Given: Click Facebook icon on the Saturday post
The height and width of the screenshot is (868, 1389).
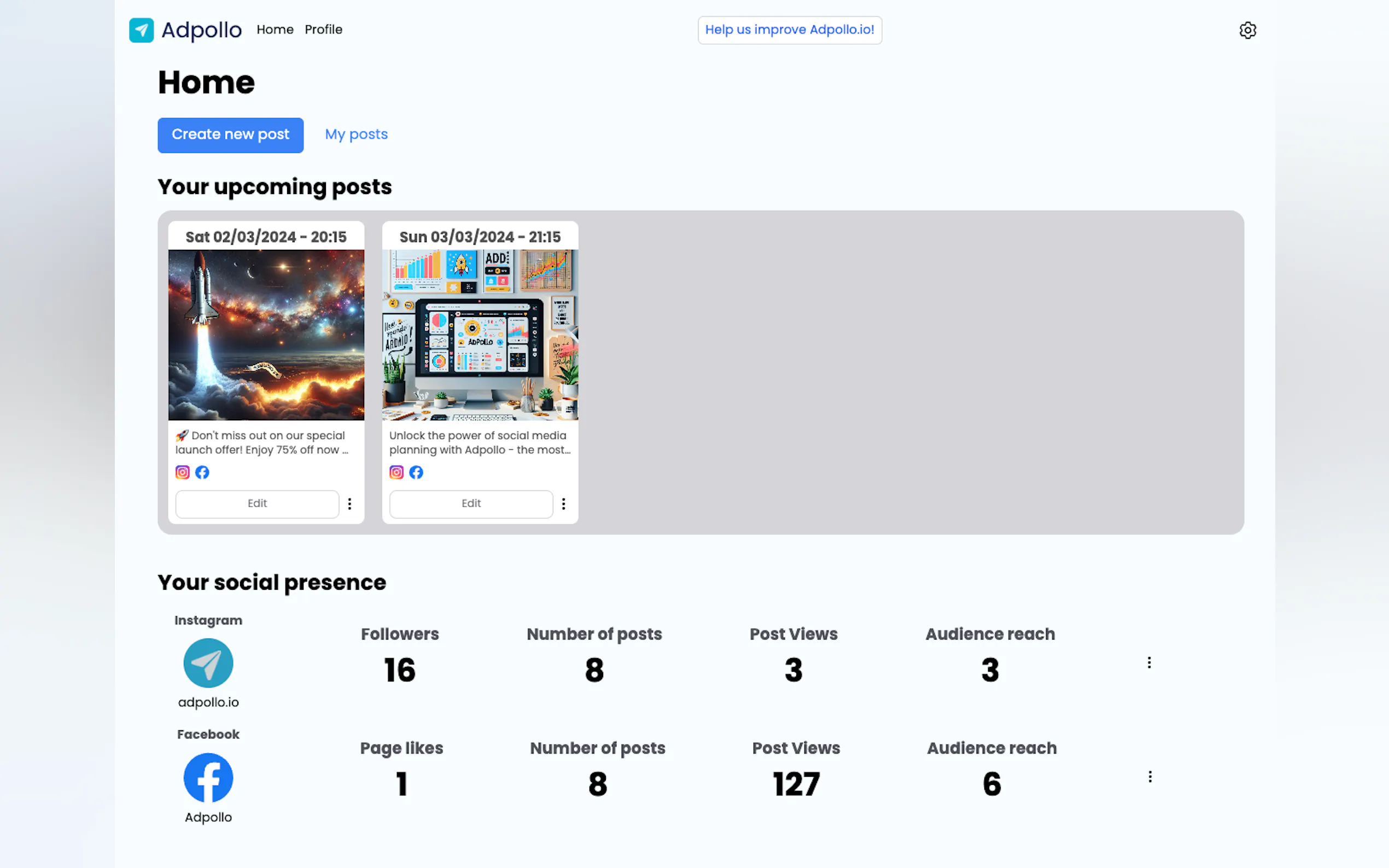Looking at the screenshot, I should (202, 472).
